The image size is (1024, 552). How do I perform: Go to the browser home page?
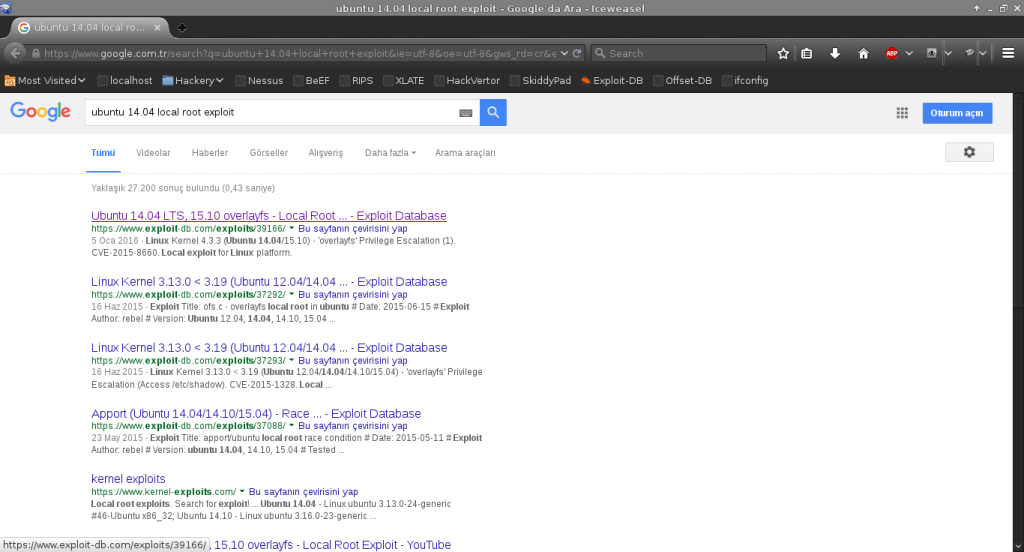tap(863, 53)
